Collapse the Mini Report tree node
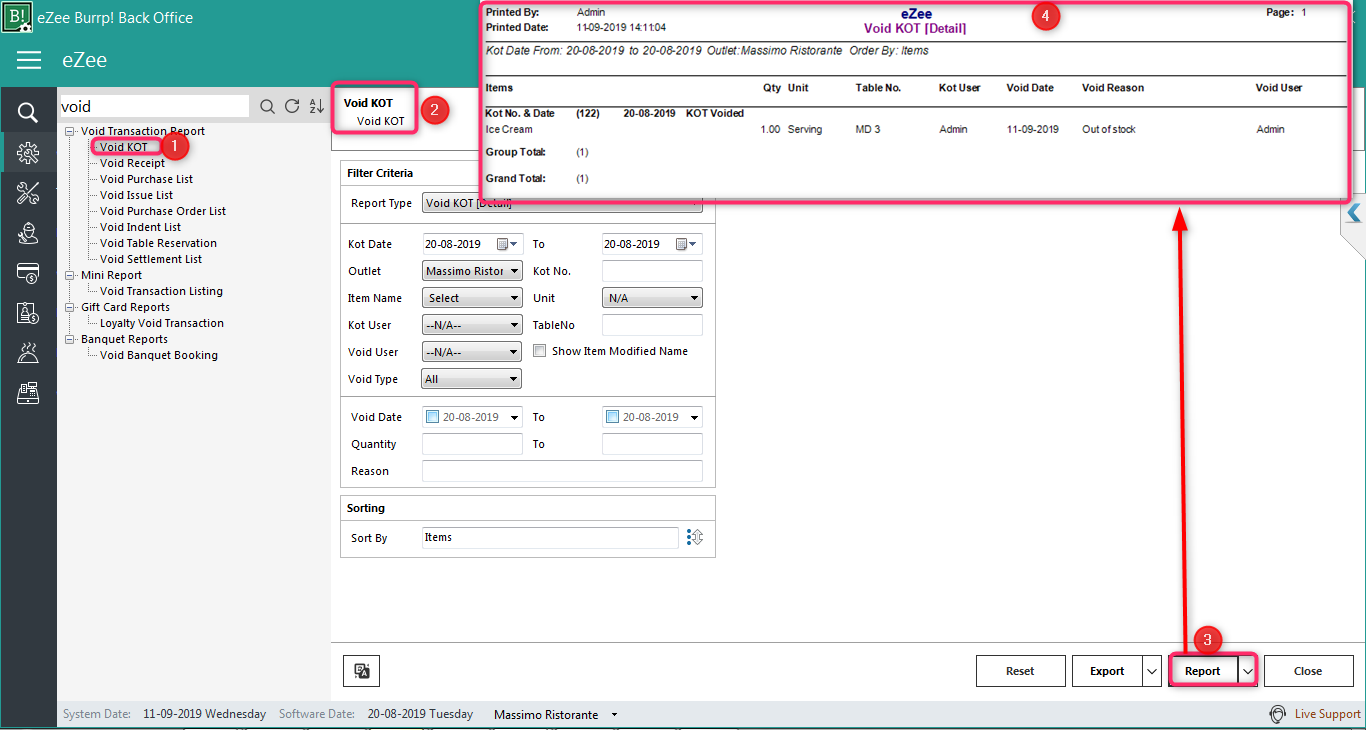Image resolution: width=1366 pixels, height=730 pixels. tap(70, 275)
